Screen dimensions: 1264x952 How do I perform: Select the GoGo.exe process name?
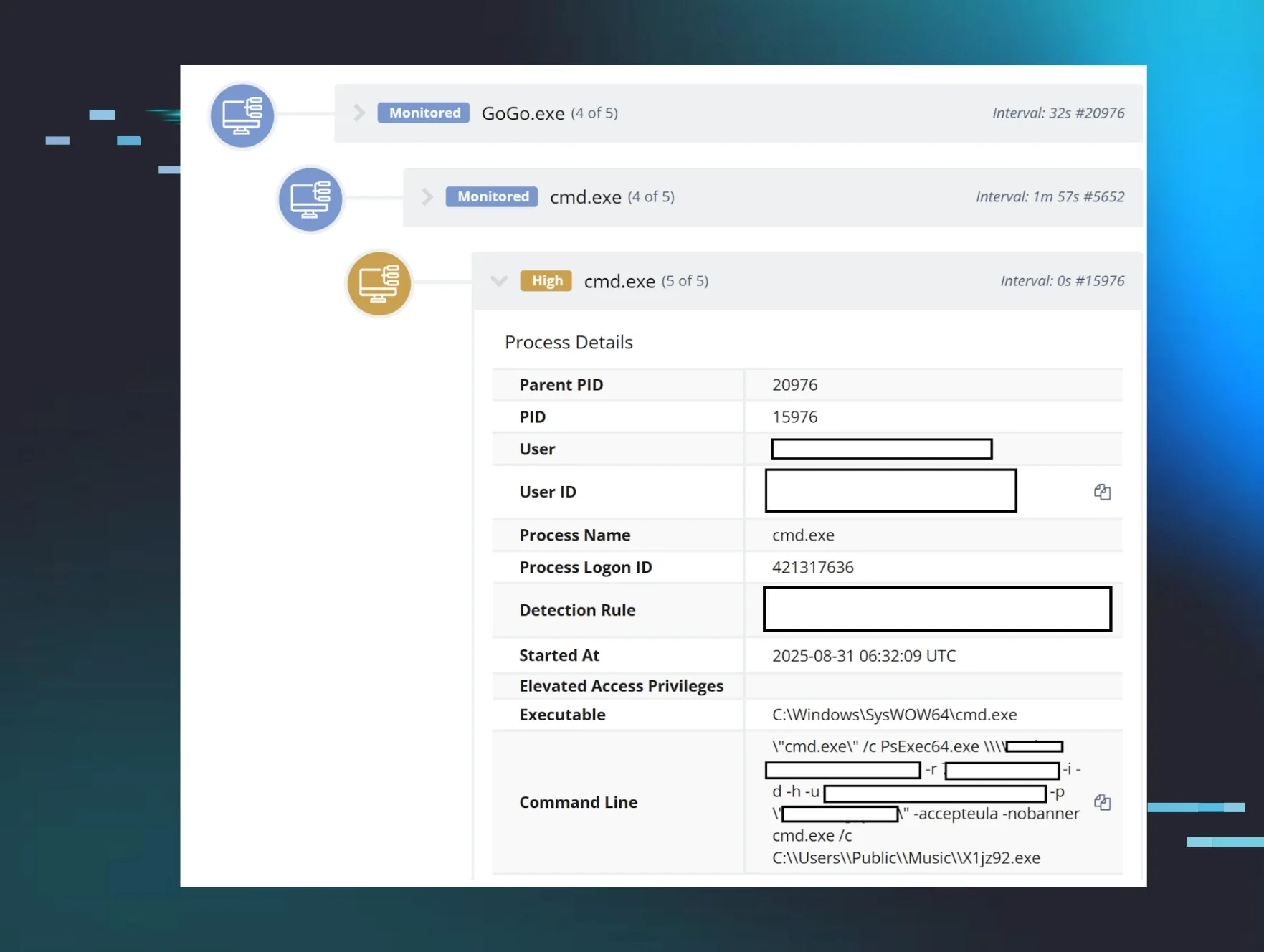click(x=523, y=113)
